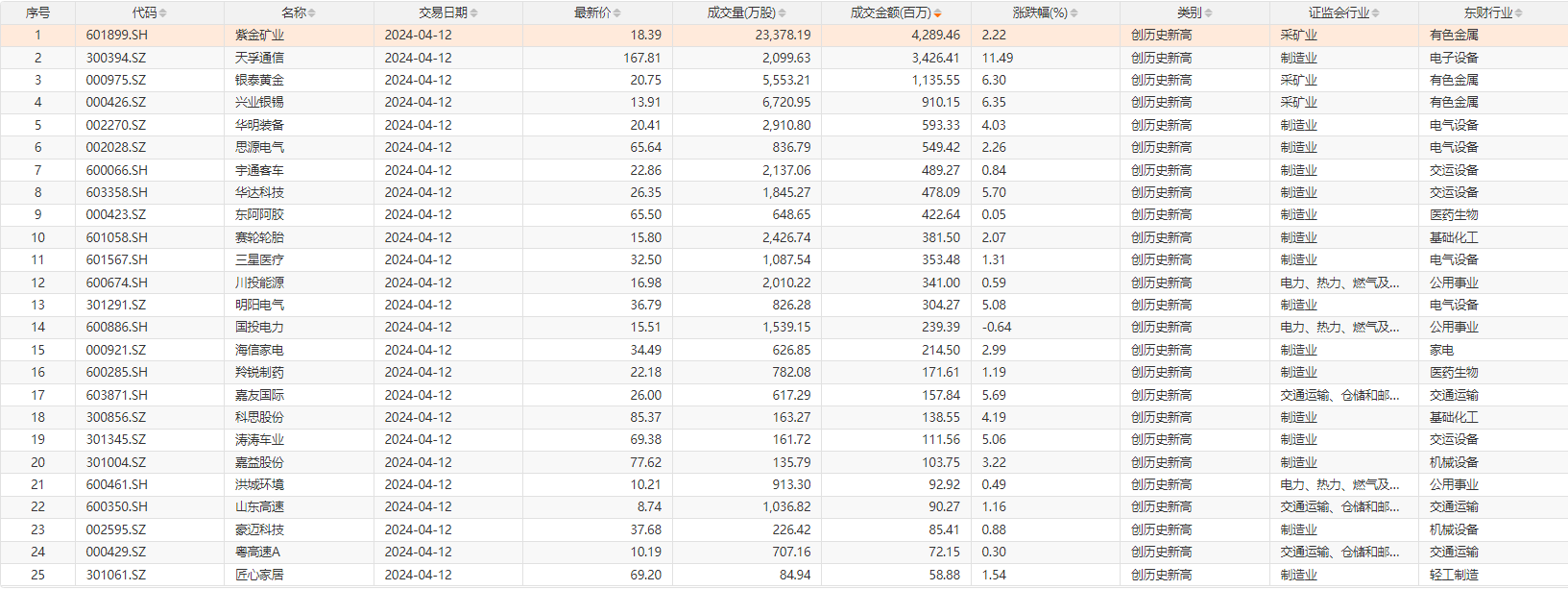Open stock code 600886.SH
The width and height of the screenshot is (1568, 590).
[117, 327]
